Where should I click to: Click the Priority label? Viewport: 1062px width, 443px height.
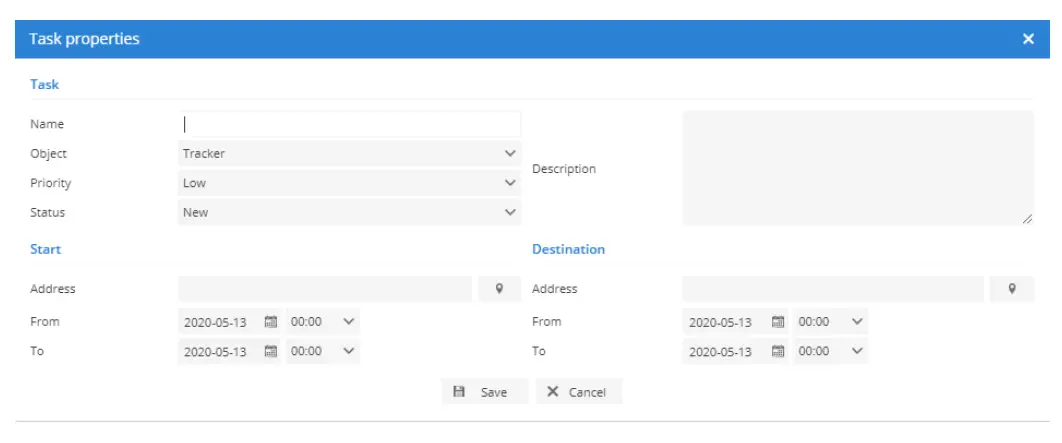50,183
